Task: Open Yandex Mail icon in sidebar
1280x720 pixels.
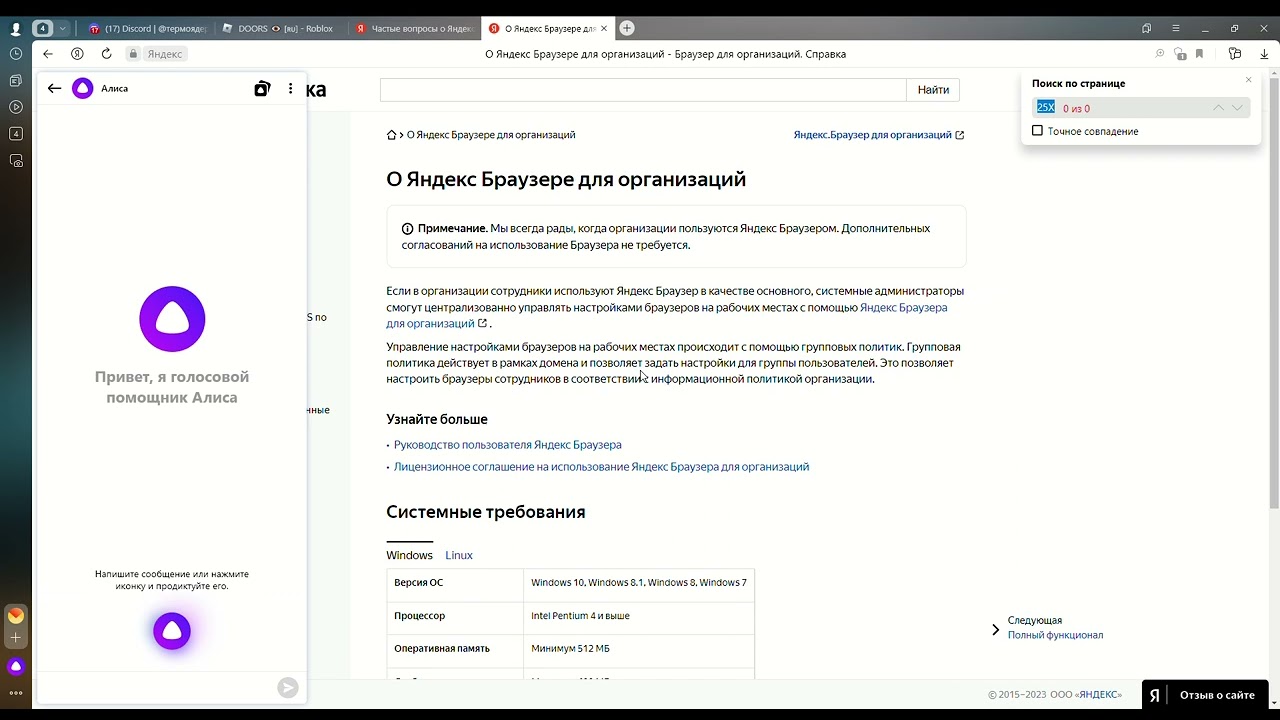Action: pos(16,616)
